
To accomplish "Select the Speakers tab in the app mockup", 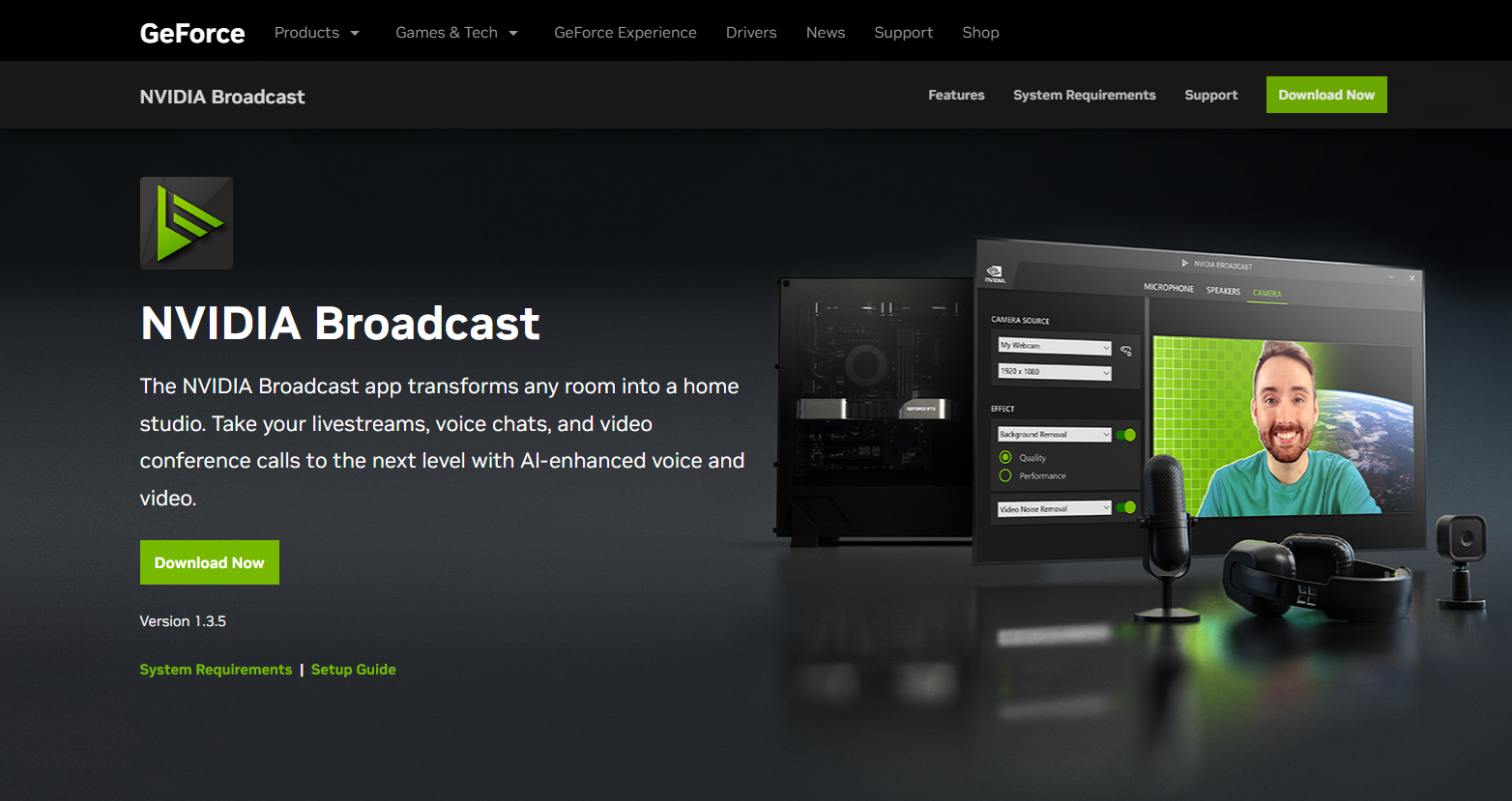I will [1223, 291].
